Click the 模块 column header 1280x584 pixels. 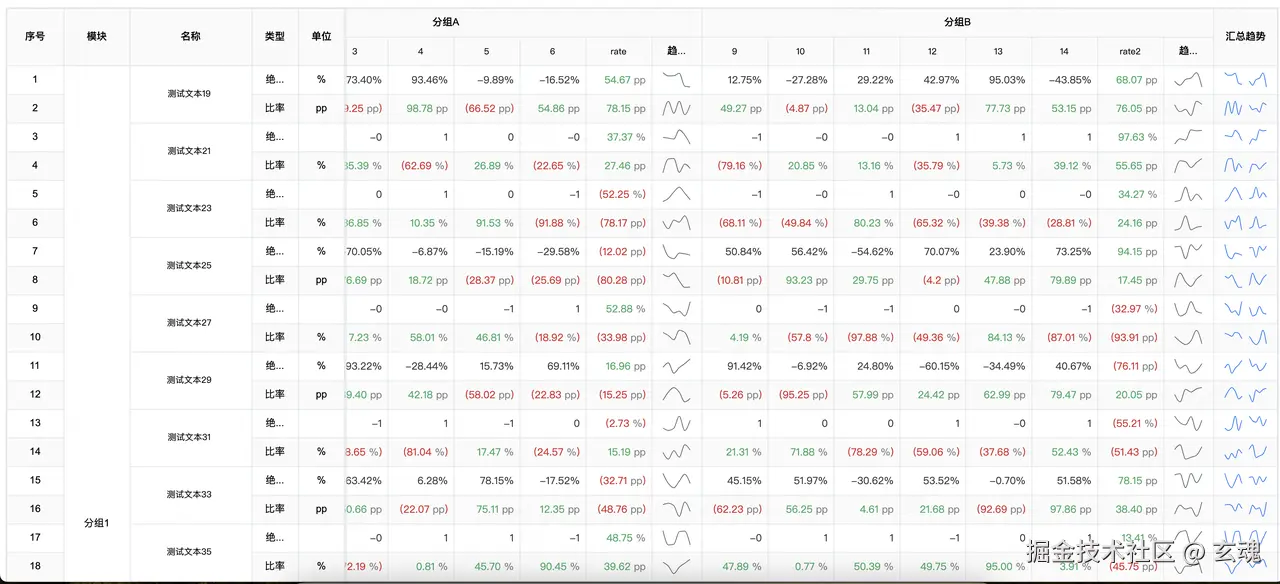click(x=97, y=36)
